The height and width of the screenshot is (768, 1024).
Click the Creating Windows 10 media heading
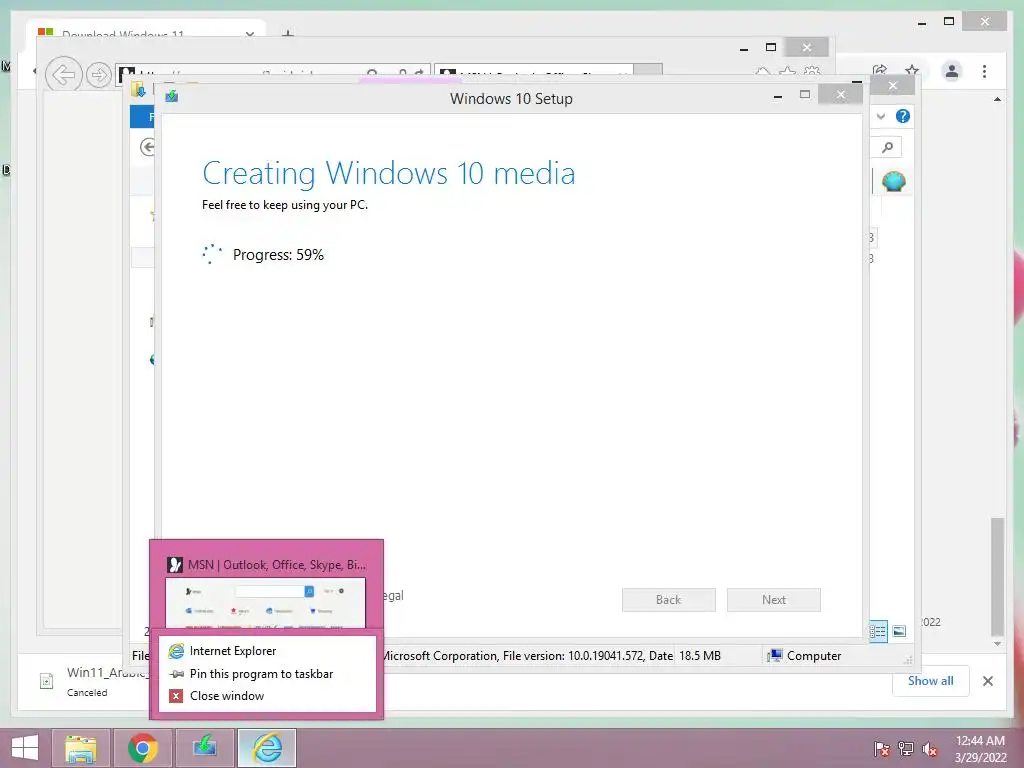click(x=389, y=173)
